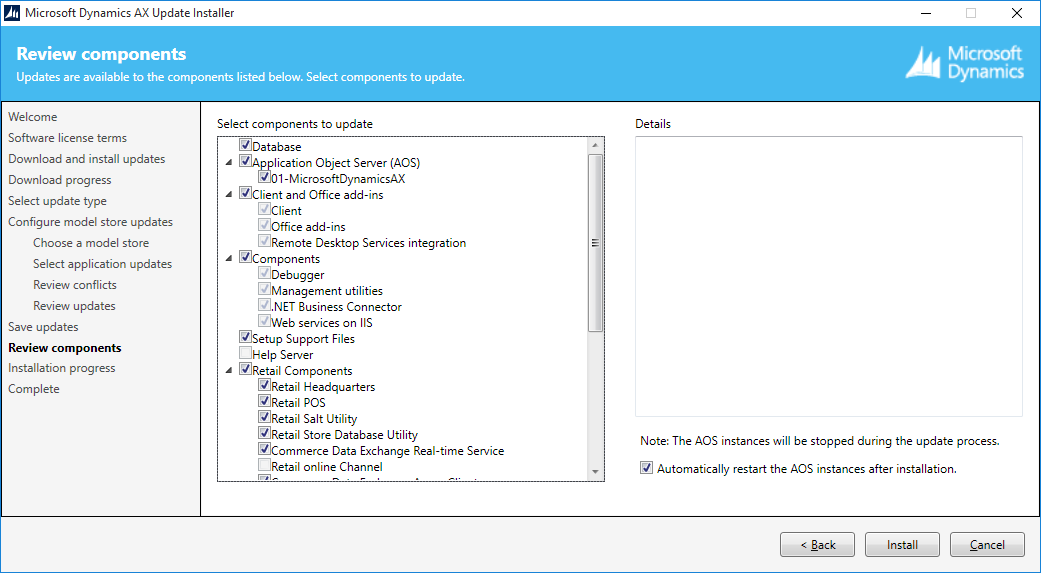Check the Help Server checkbox
1041x573 pixels.
[x=245, y=353]
